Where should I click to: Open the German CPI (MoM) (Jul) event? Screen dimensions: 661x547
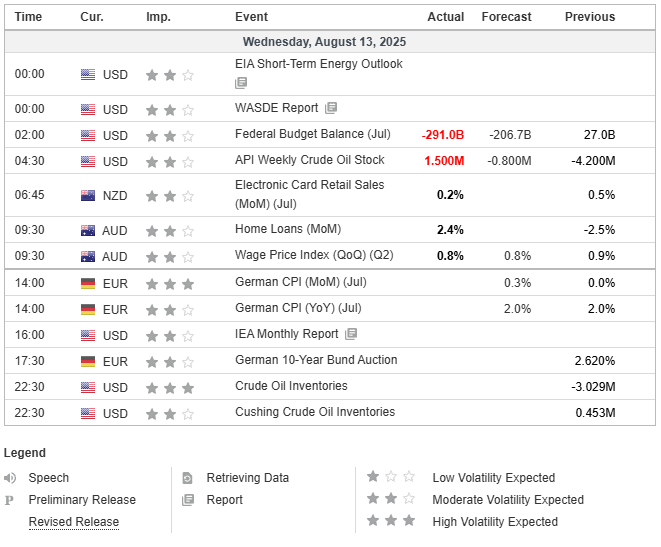click(301, 282)
